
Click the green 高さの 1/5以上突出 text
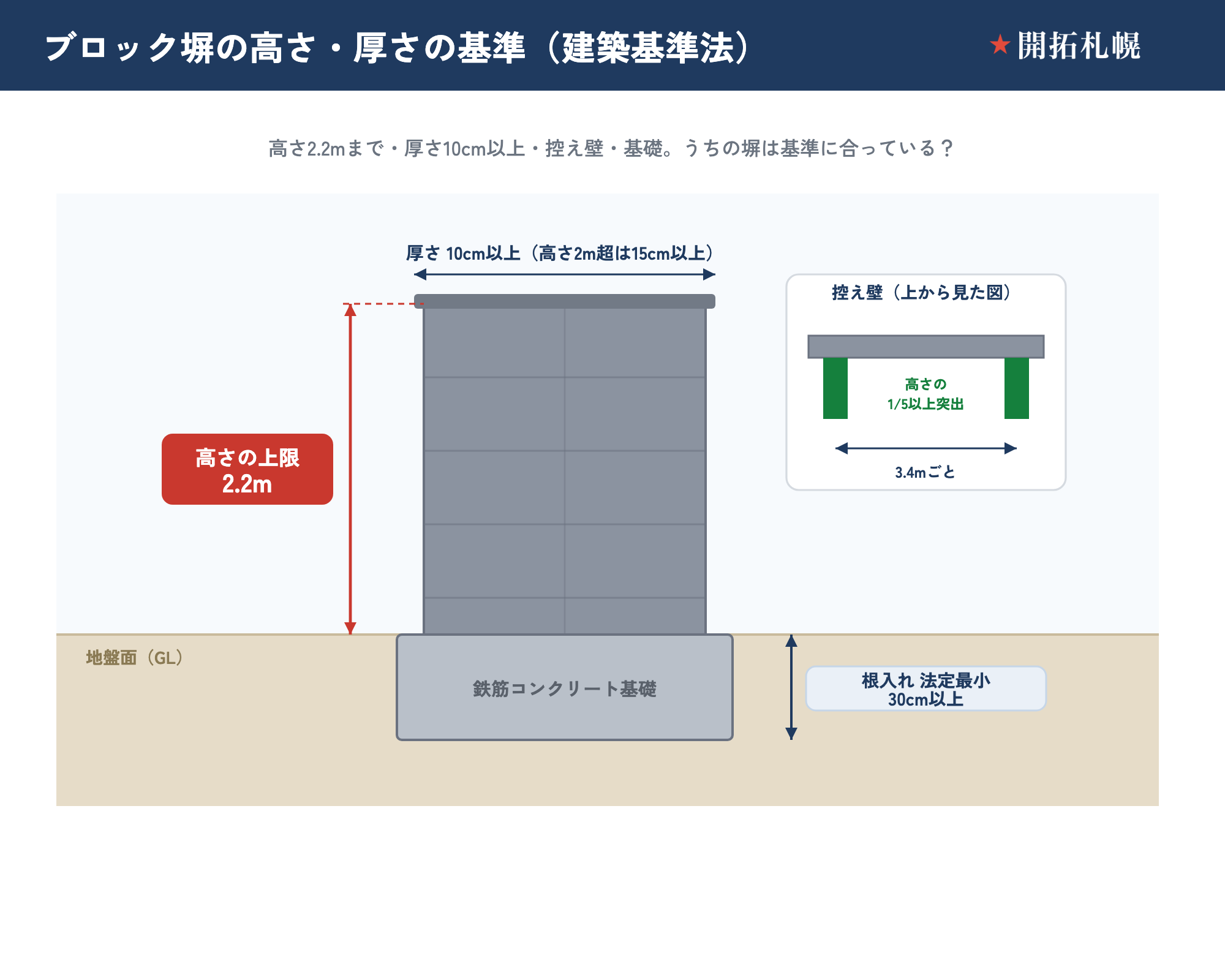pyautogui.click(x=925, y=394)
